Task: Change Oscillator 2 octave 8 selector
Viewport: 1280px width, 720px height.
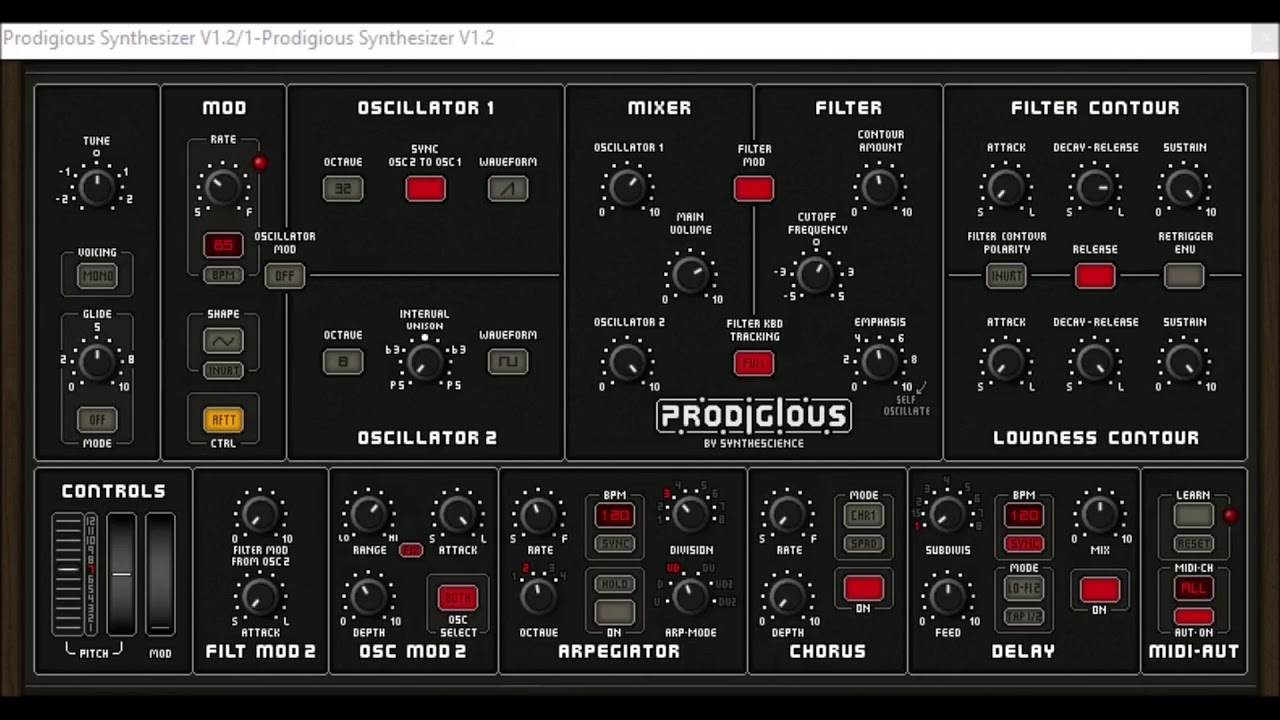Action: coord(343,361)
